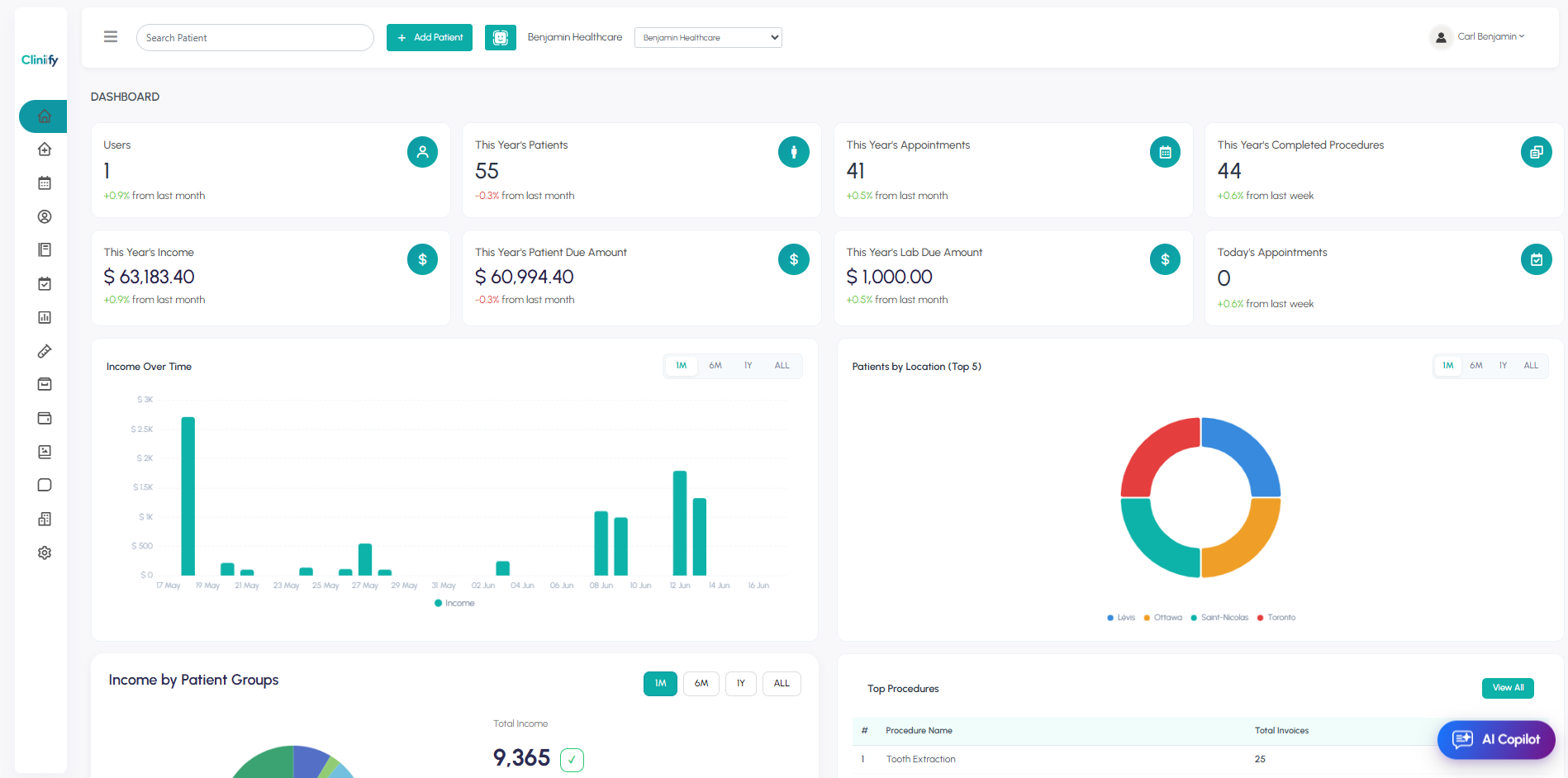Choose 6M in Income by Patient Groups

[701, 684]
